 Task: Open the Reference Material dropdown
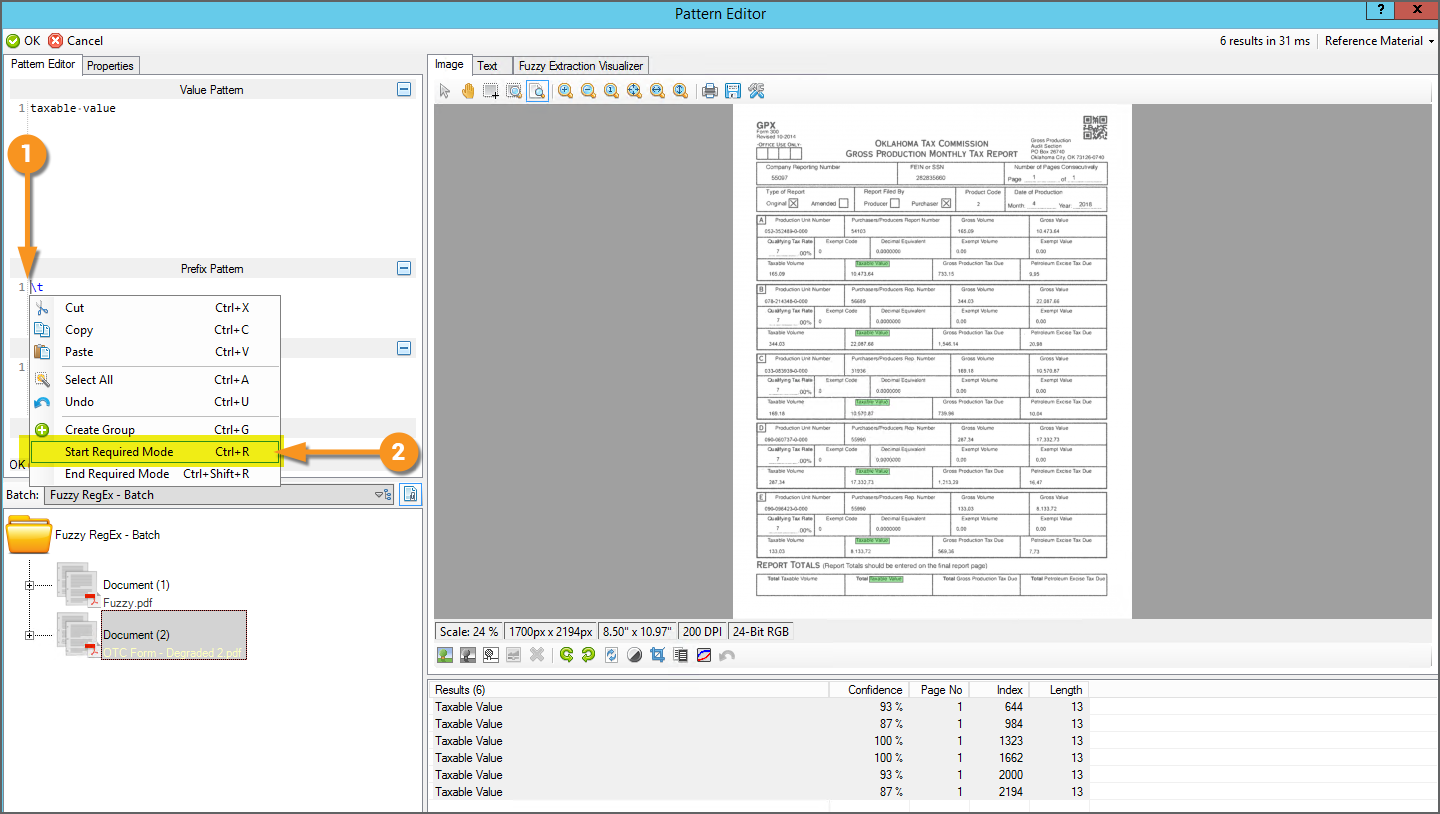1379,41
